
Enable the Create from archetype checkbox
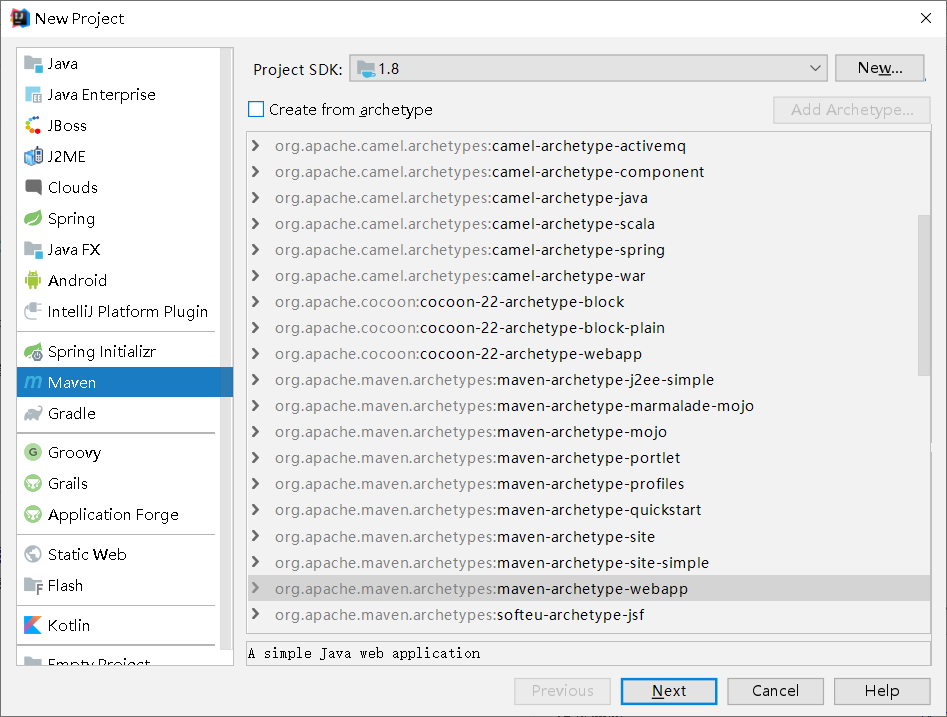tap(255, 110)
